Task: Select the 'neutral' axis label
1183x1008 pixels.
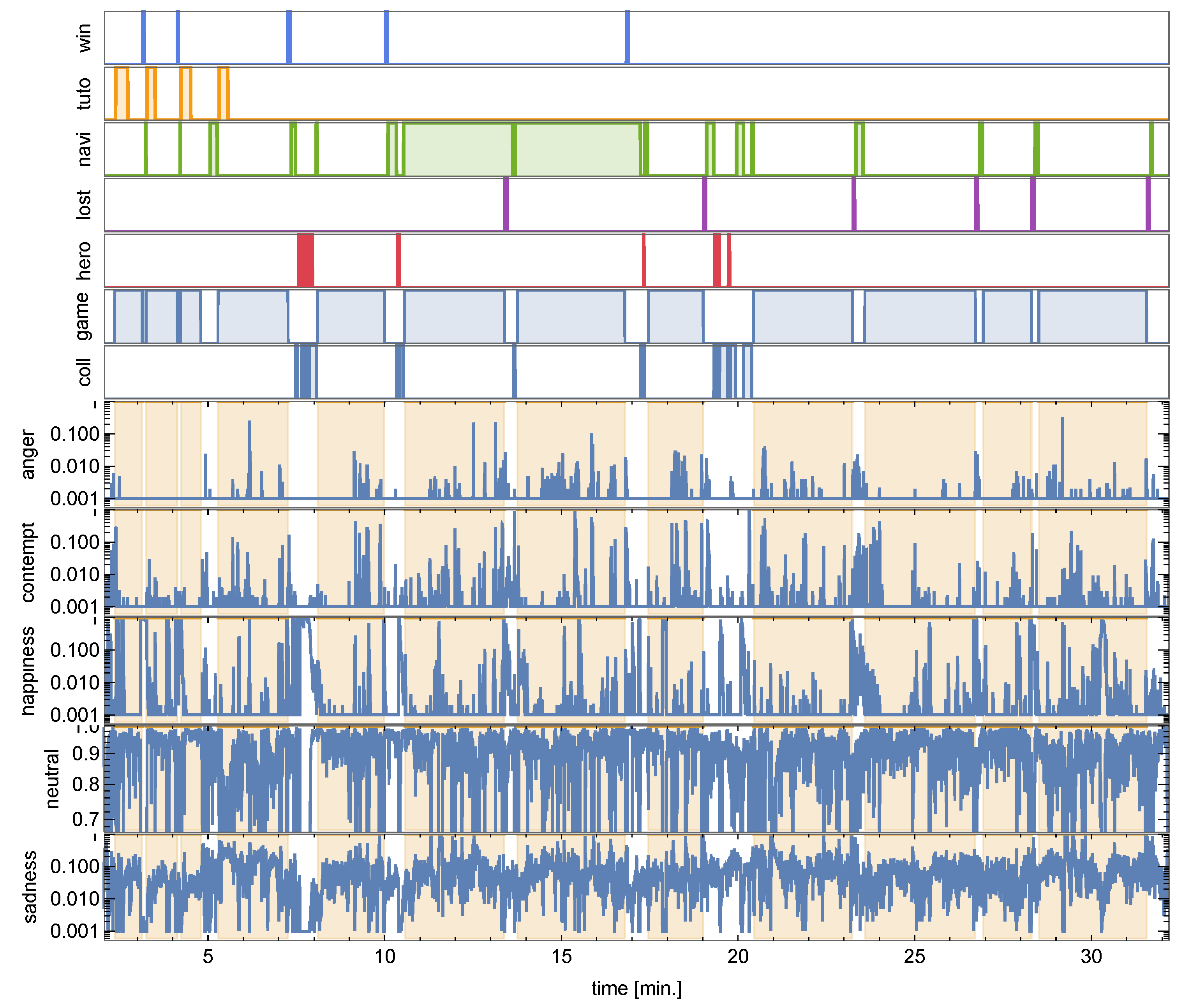Action: click(x=53, y=779)
